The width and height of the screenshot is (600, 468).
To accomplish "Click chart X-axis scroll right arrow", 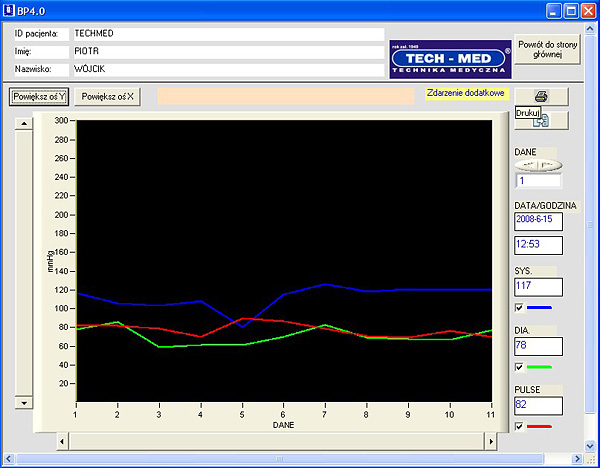I will pyautogui.click(x=491, y=442).
